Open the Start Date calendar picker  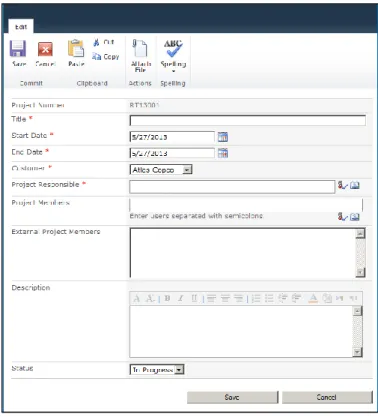pyautogui.click(x=223, y=137)
